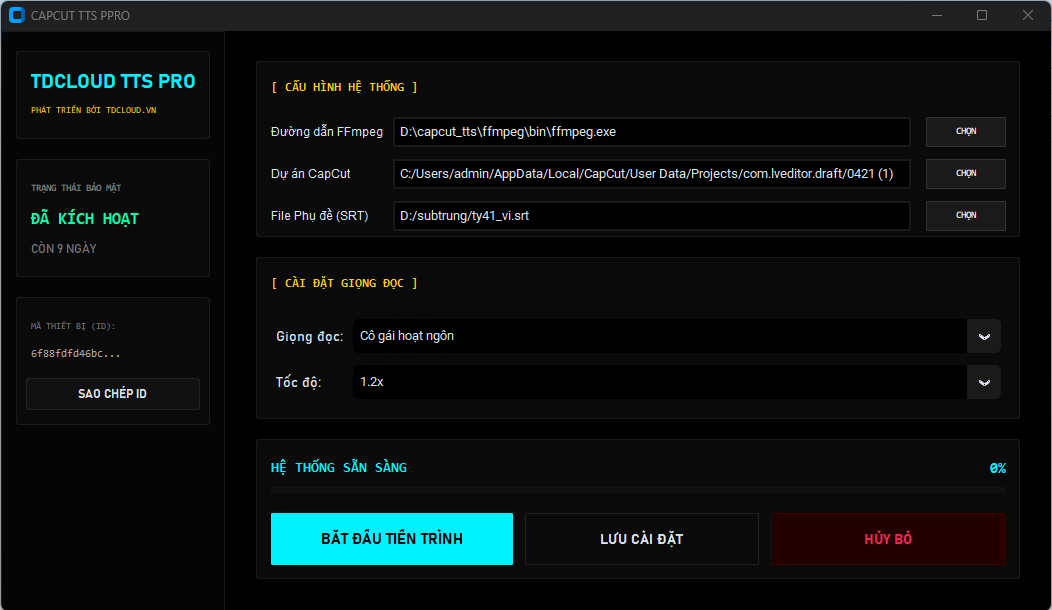
Task: Start process with BẮT ĐẦU TIẾN TRÌNH
Action: pos(392,539)
